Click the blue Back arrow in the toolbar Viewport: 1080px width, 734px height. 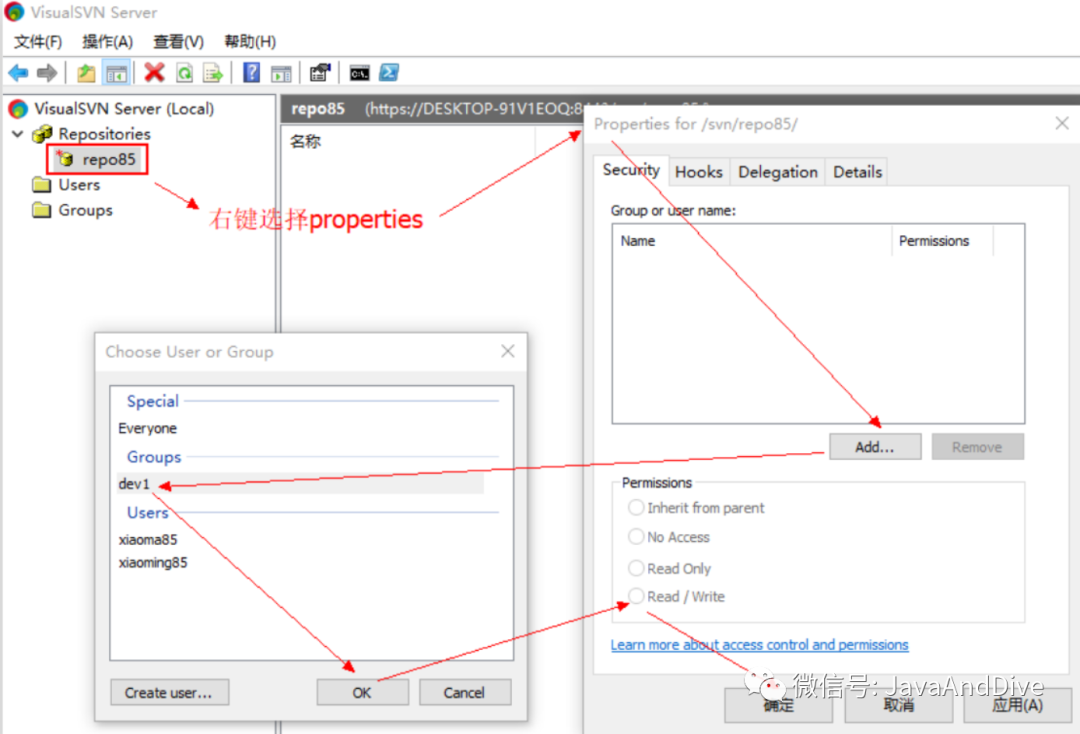(18, 72)
